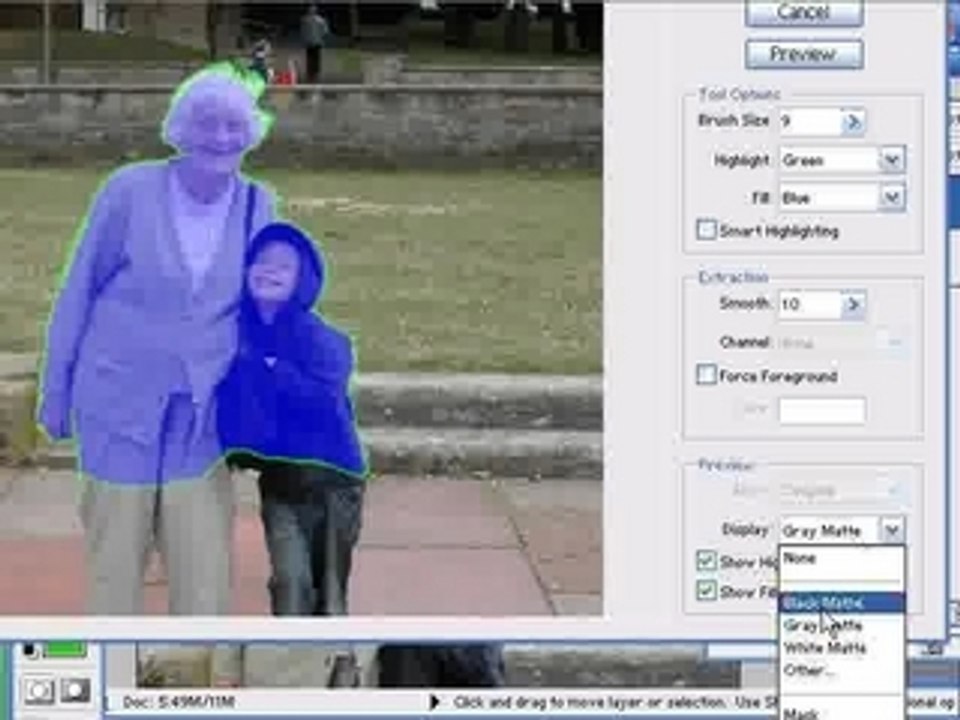The height and width of the screenshot is (720, 960).
Task: Click the Brush Size value field
Action: tap(809, 121)
